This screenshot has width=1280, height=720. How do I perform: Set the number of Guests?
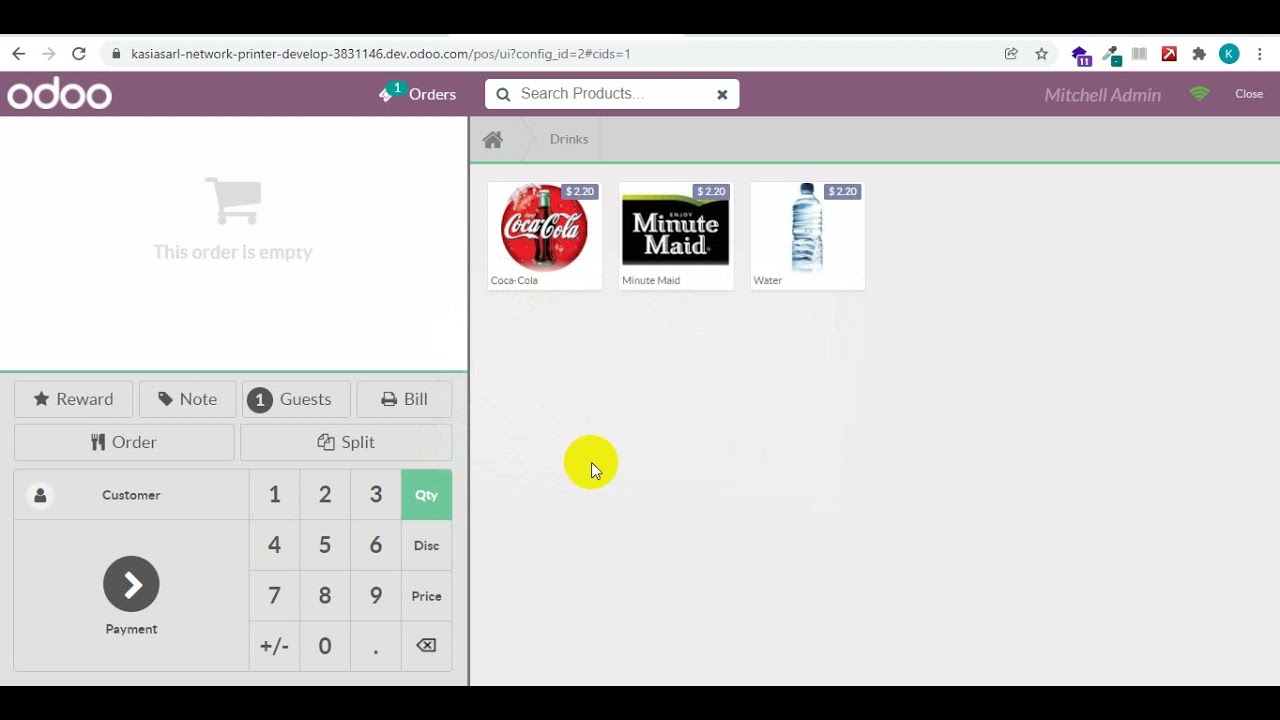pyautogui.click(x=296, y=399)
